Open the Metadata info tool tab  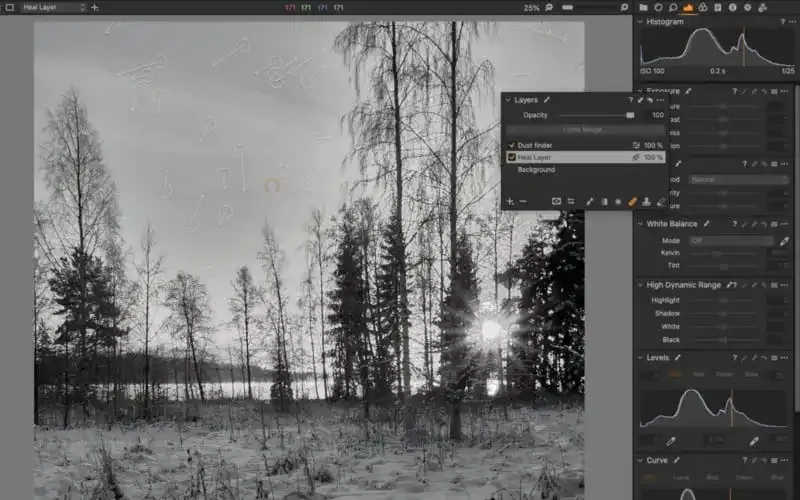click(733, 7)
